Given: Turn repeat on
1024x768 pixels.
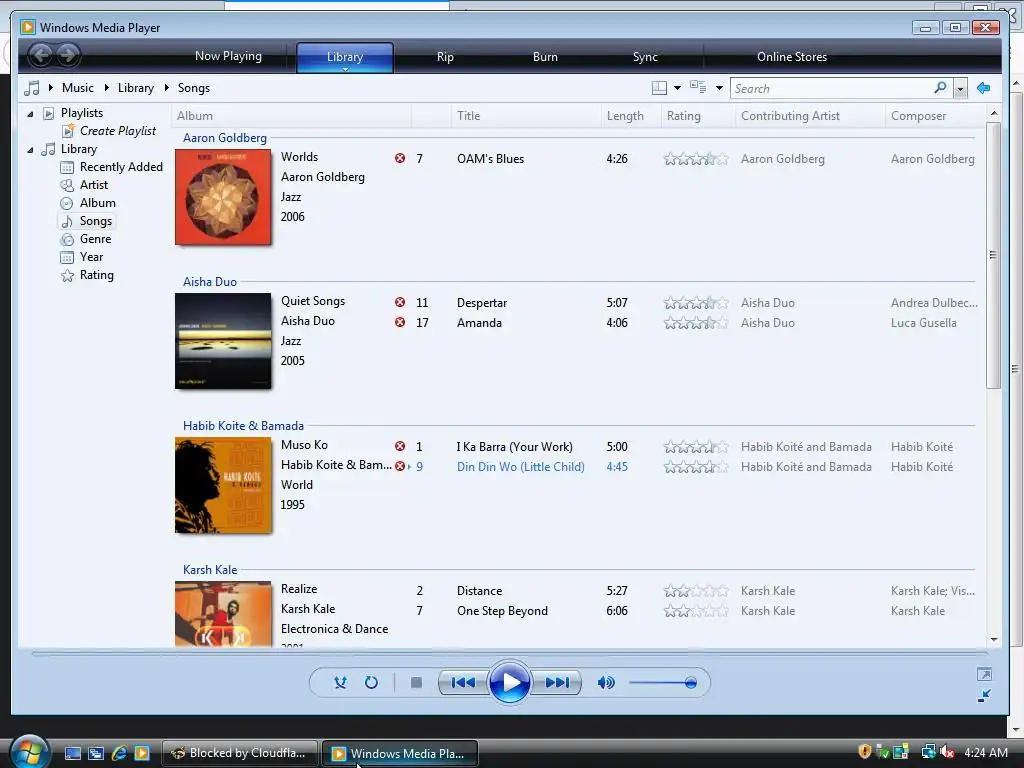Looking at the screenshot, I should click(x=371, y=682).
